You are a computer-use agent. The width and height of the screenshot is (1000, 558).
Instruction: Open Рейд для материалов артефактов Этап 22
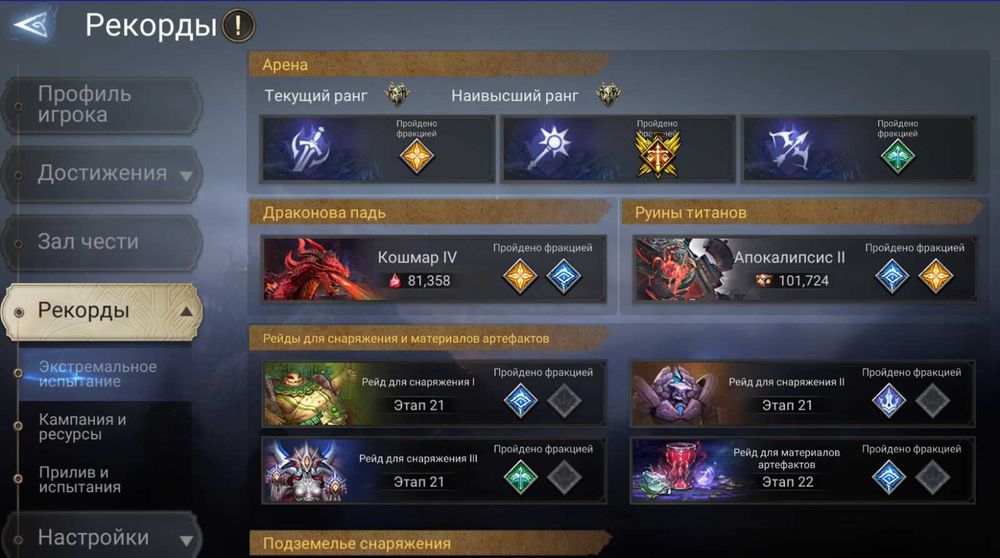[802, 471]
